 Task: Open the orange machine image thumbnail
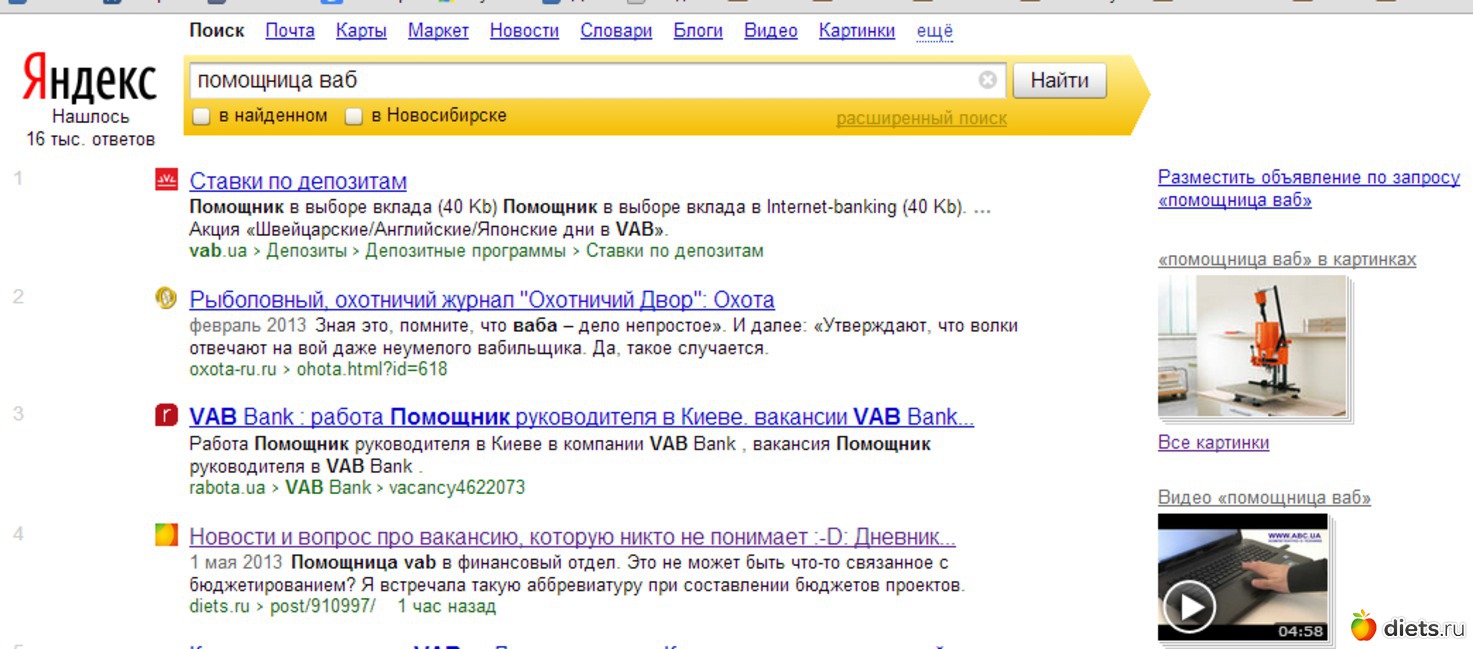point(1252,345)
